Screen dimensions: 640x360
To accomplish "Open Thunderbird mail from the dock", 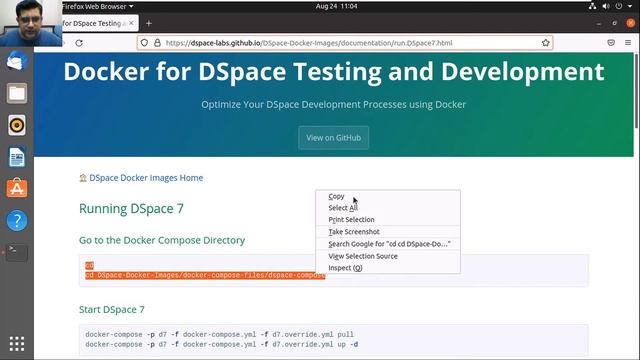I will [17, 61].
